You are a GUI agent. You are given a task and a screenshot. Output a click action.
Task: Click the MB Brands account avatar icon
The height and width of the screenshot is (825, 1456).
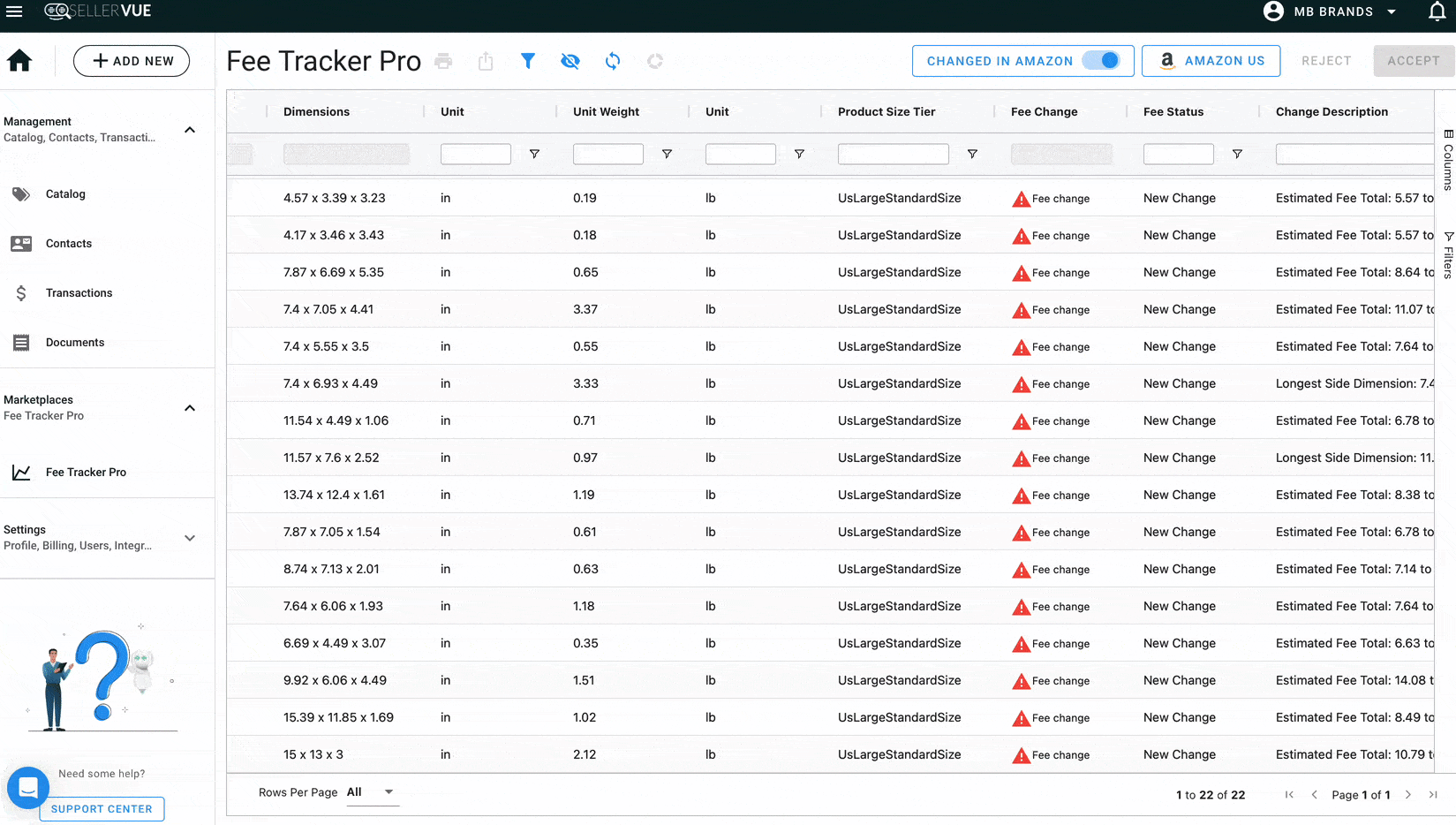(1273, 11)
